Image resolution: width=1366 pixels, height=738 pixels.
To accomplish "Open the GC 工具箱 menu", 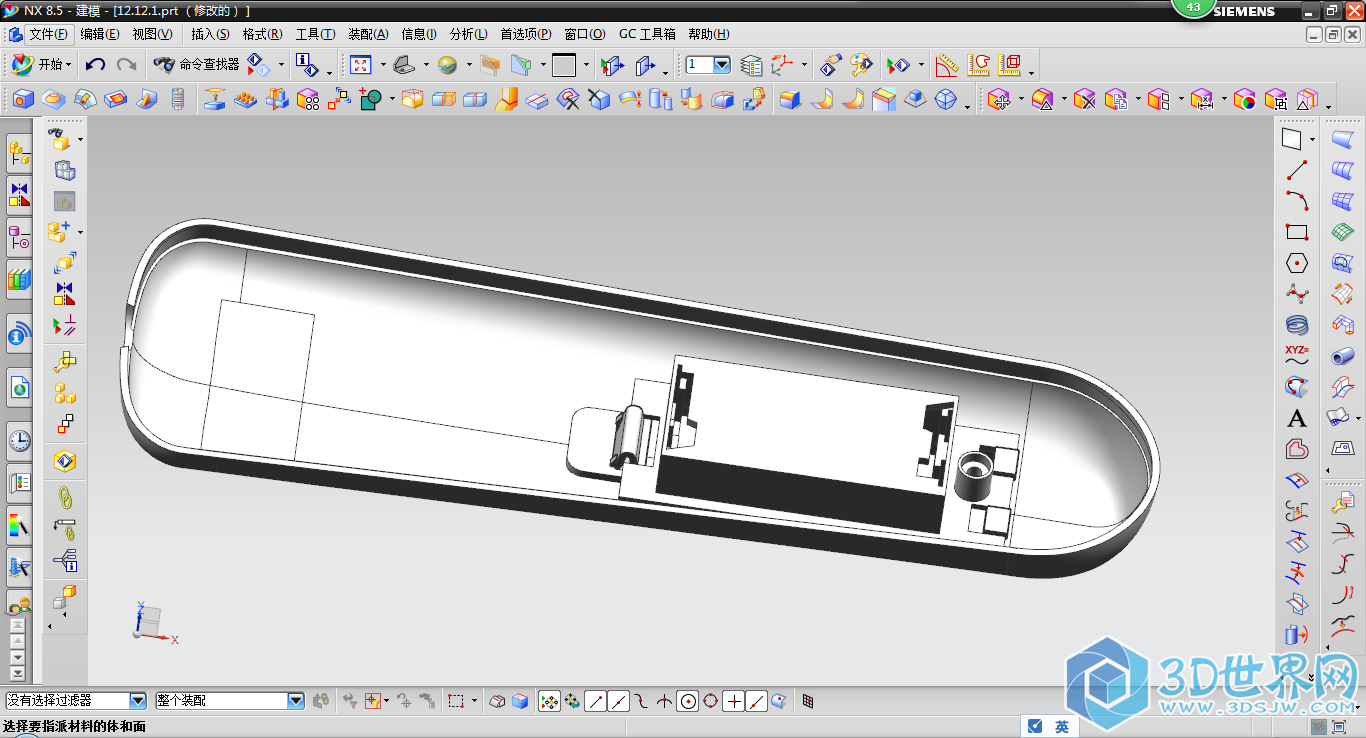I will [648, 34].
